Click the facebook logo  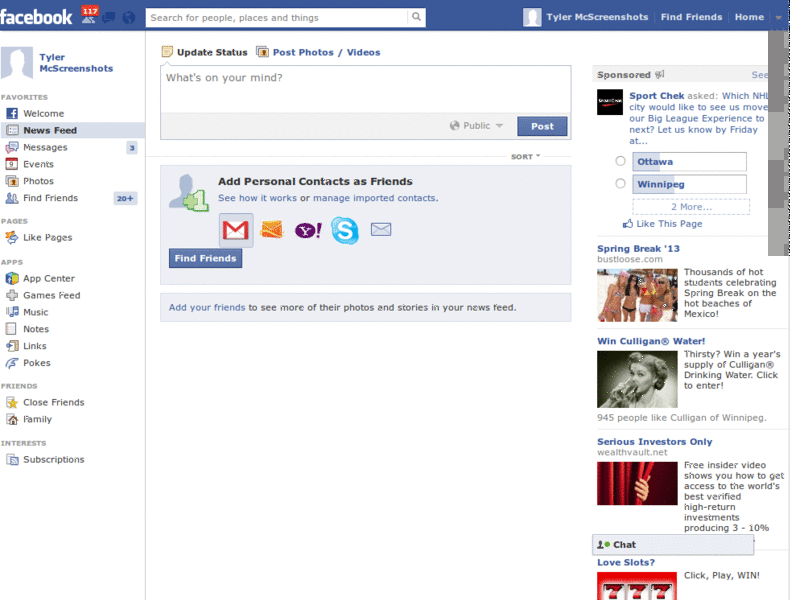pos(36,17)
